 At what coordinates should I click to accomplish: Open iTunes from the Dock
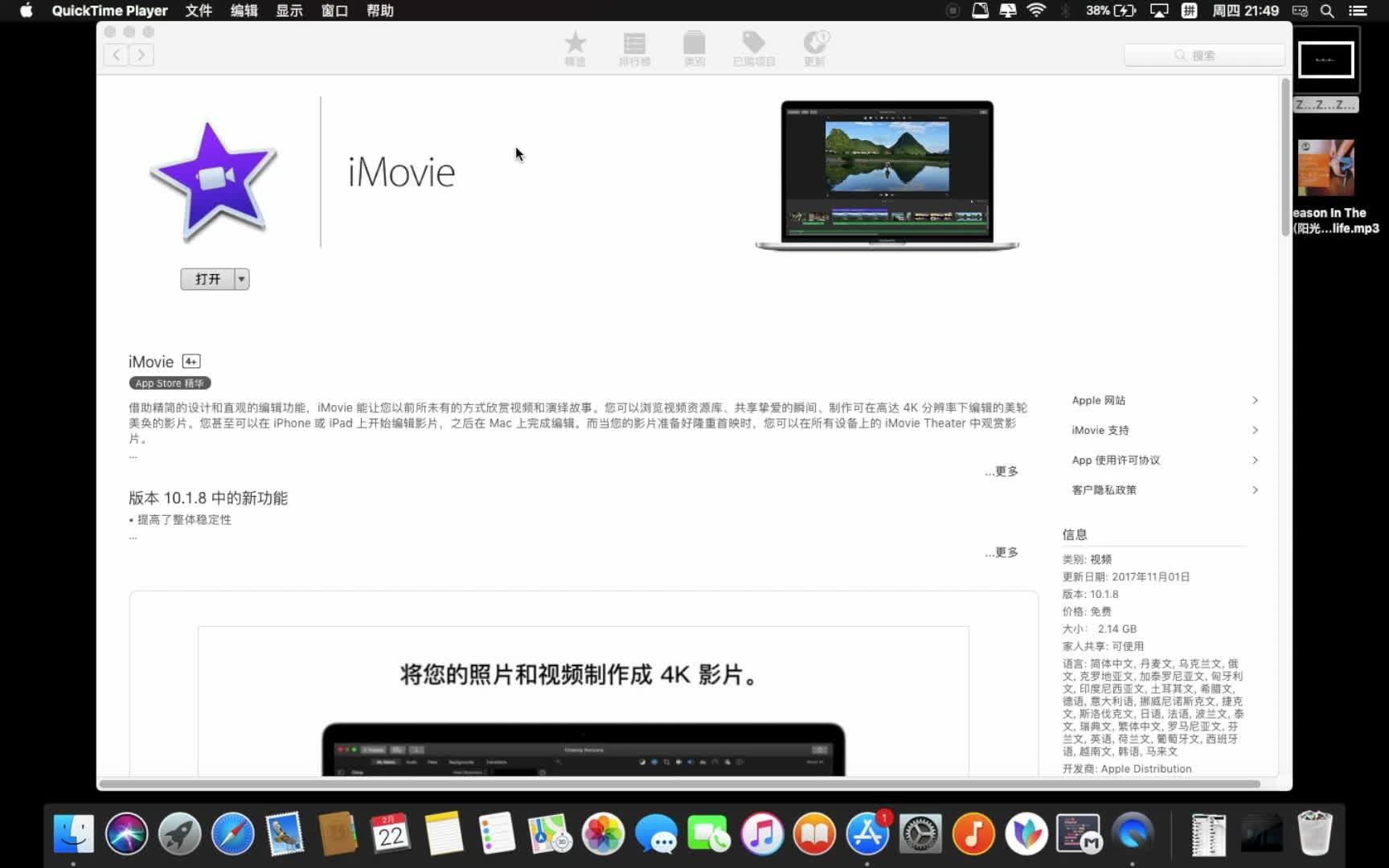point(762,833)
